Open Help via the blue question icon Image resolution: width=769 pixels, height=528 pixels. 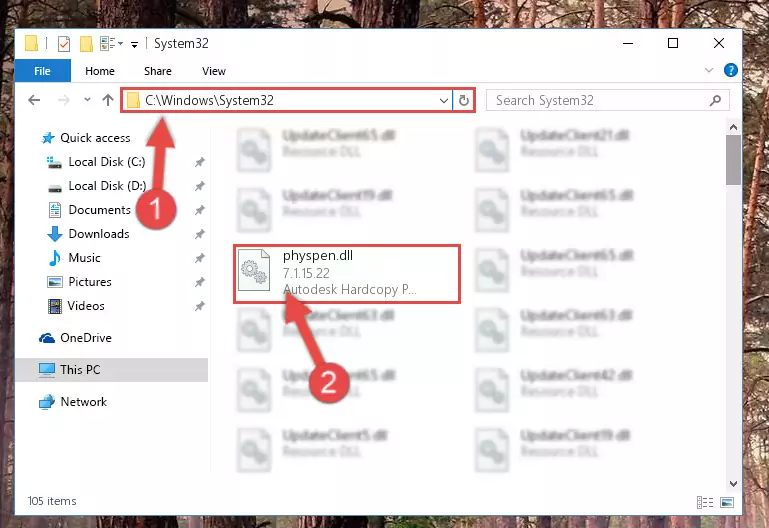point(730,70)
